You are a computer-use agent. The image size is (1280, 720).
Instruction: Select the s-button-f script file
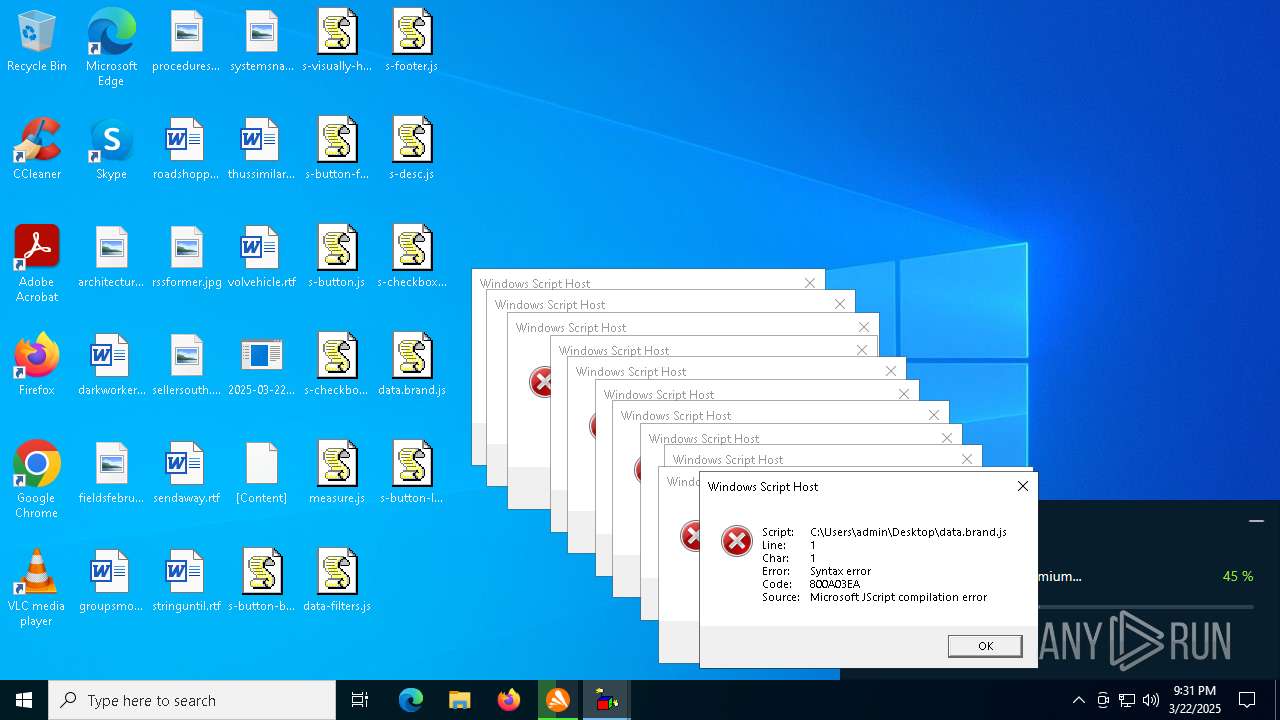[x=337, y=149]
